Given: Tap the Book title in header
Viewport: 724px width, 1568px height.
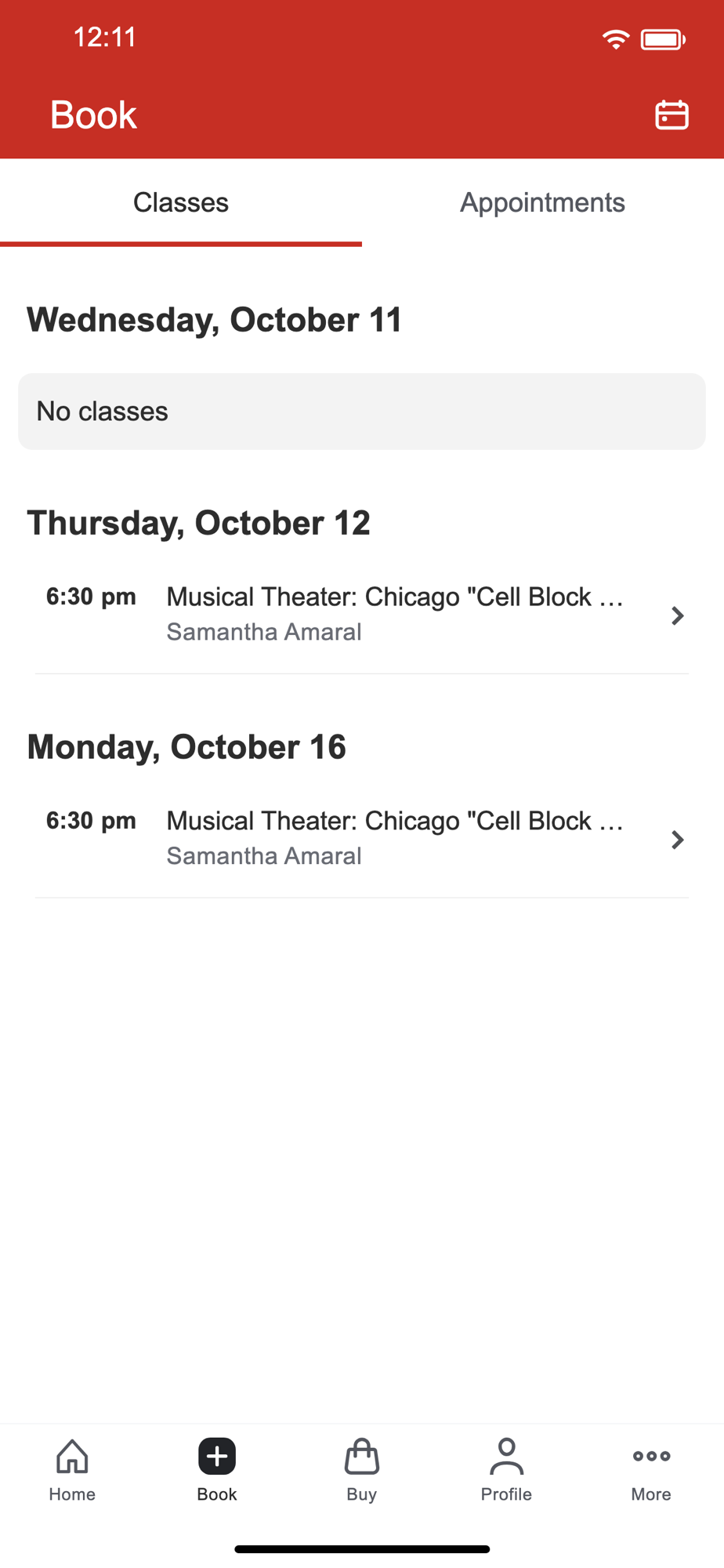Looking at the screenshot, I should pyautogui.click(x=93, y=115).
